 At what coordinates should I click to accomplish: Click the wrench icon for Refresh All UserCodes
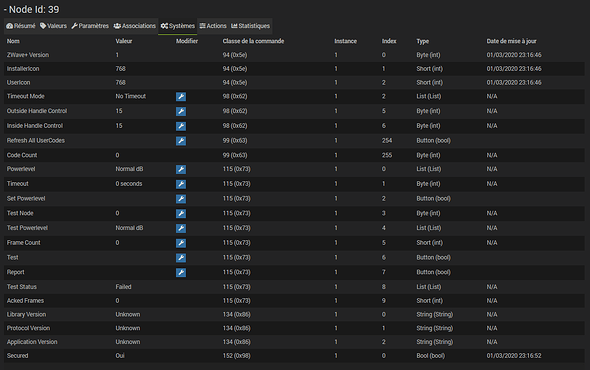[x=181, y=141]
